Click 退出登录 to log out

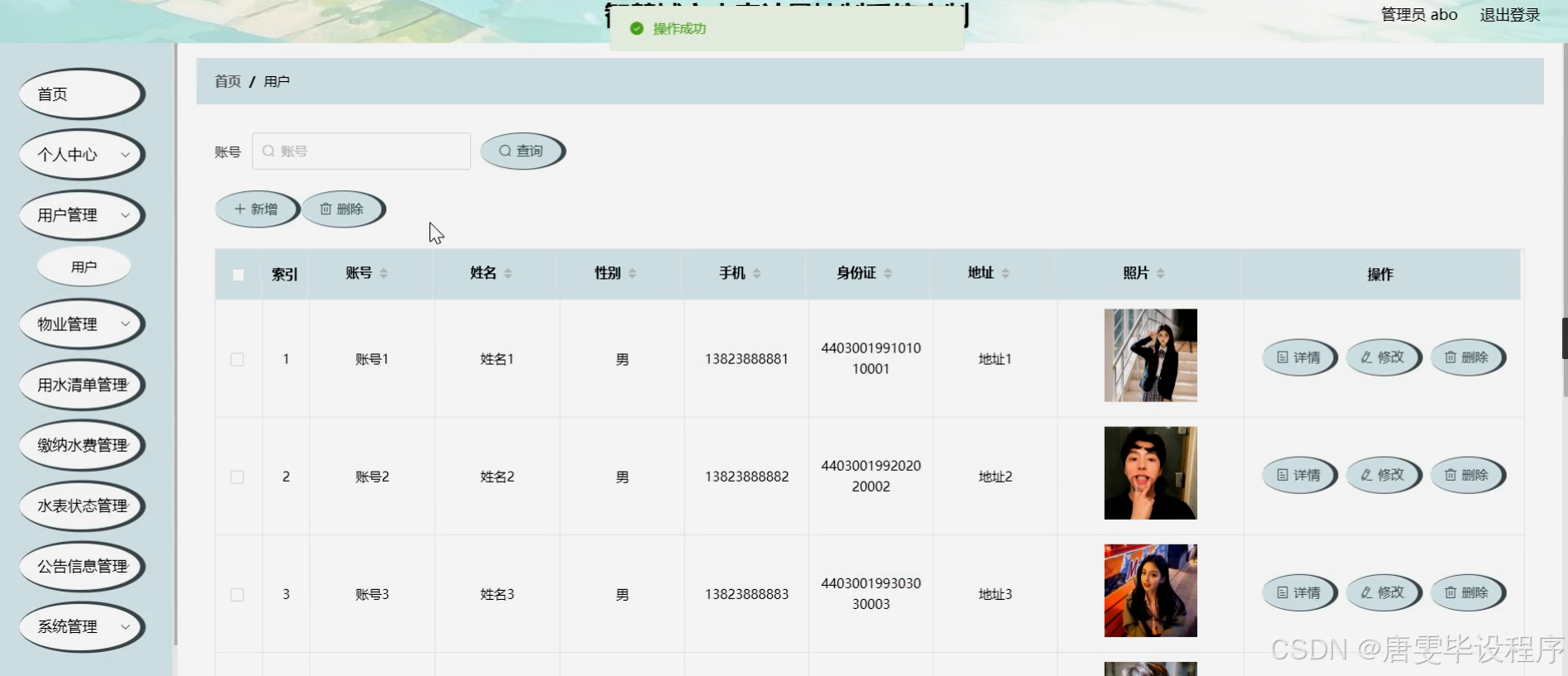(1510, 15)
